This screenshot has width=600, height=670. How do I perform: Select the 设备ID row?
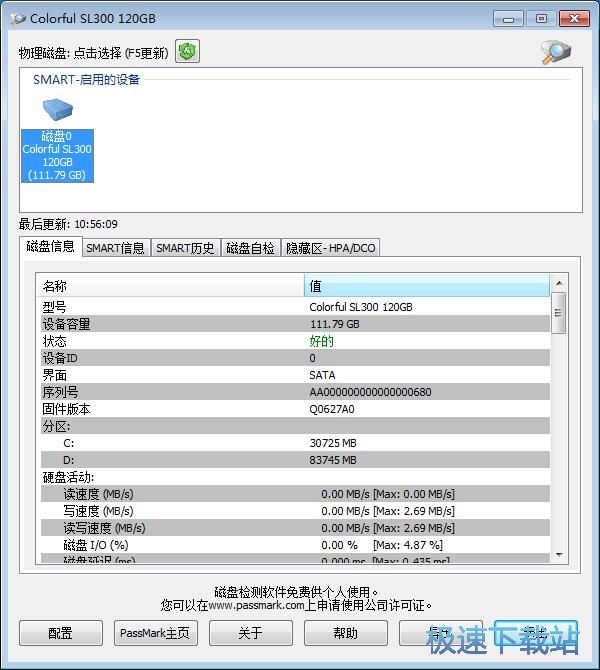(x=295, y=358)
